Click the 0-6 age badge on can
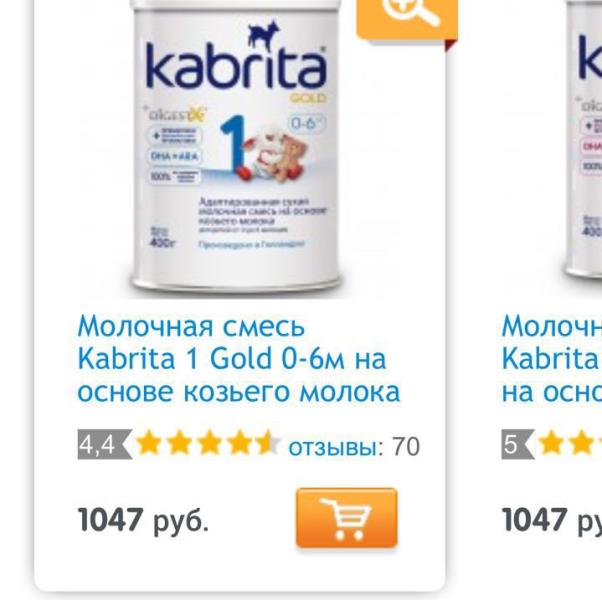 [306, 124]
